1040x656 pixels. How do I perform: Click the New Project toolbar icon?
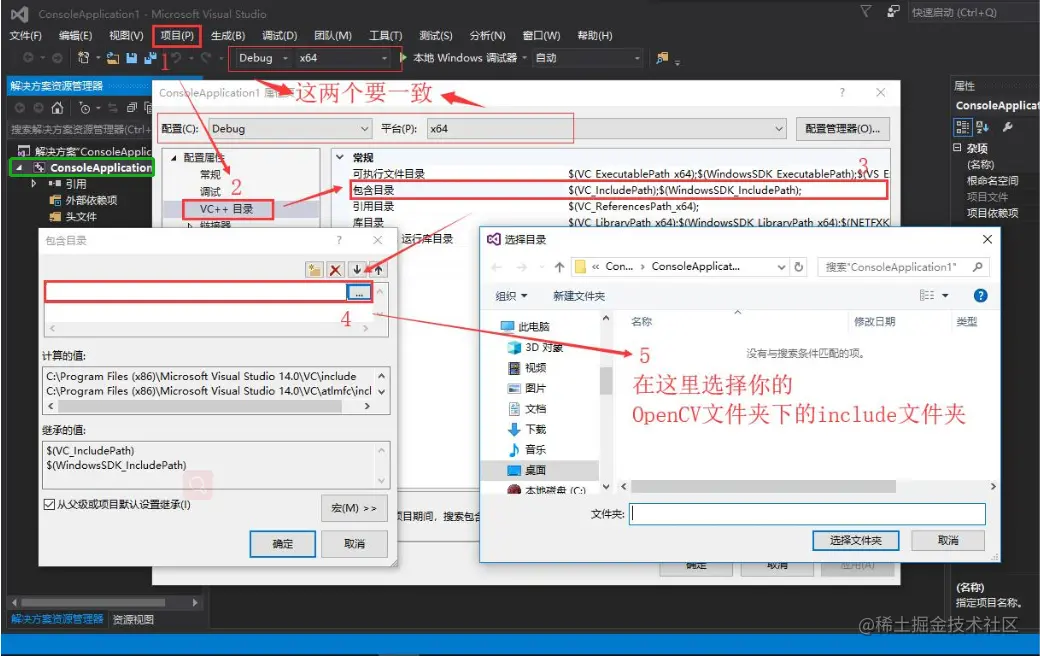click(x=83, y=58)
